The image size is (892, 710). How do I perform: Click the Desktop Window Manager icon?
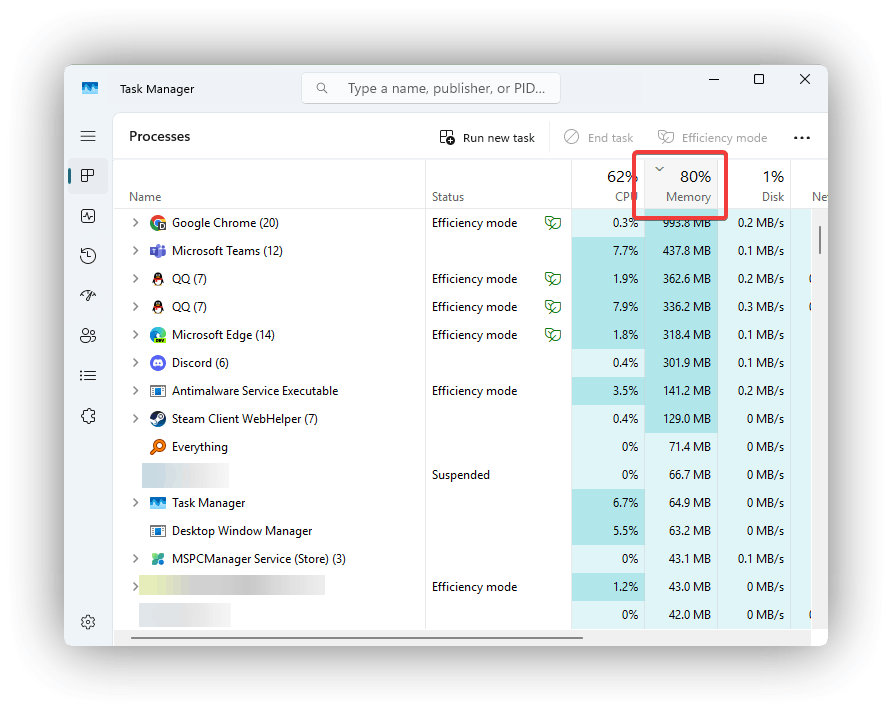(x=158, y=531)
